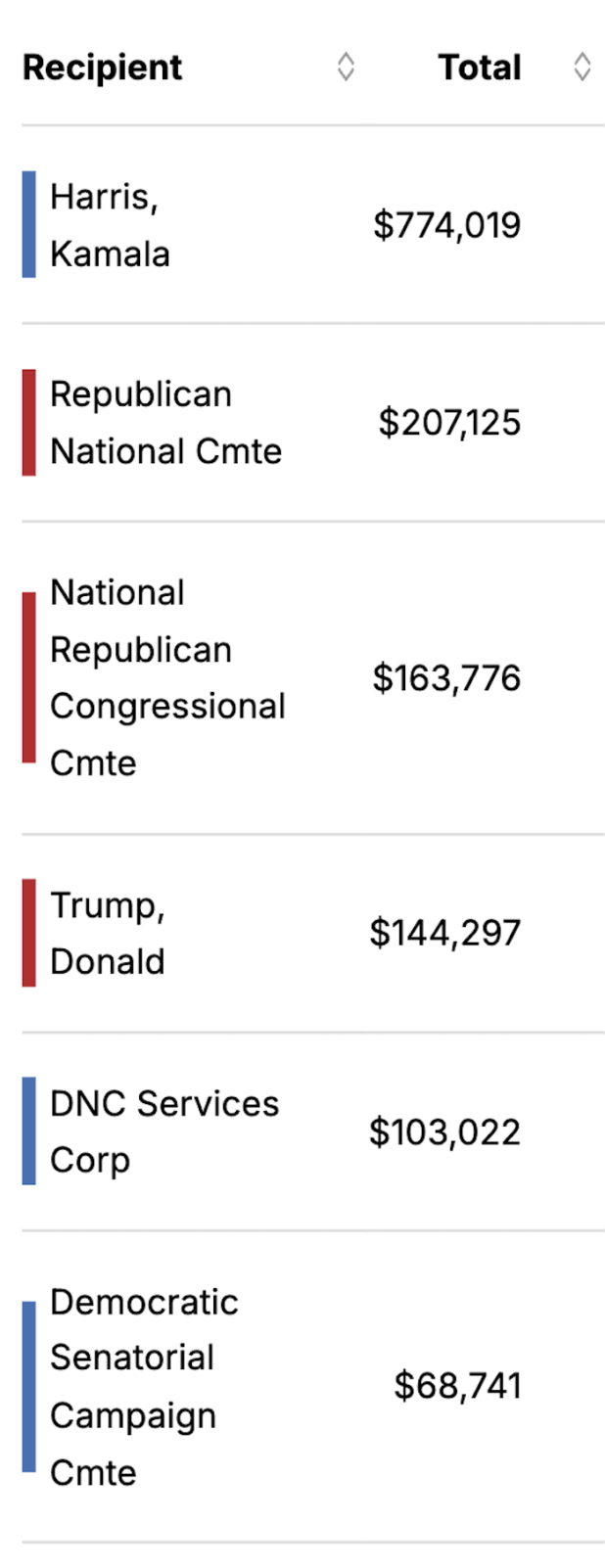Open Democratic Senatorial Campaign Cmte recipient
This screenshot has height=1568, width=605.
click(x=144, y=1386)
